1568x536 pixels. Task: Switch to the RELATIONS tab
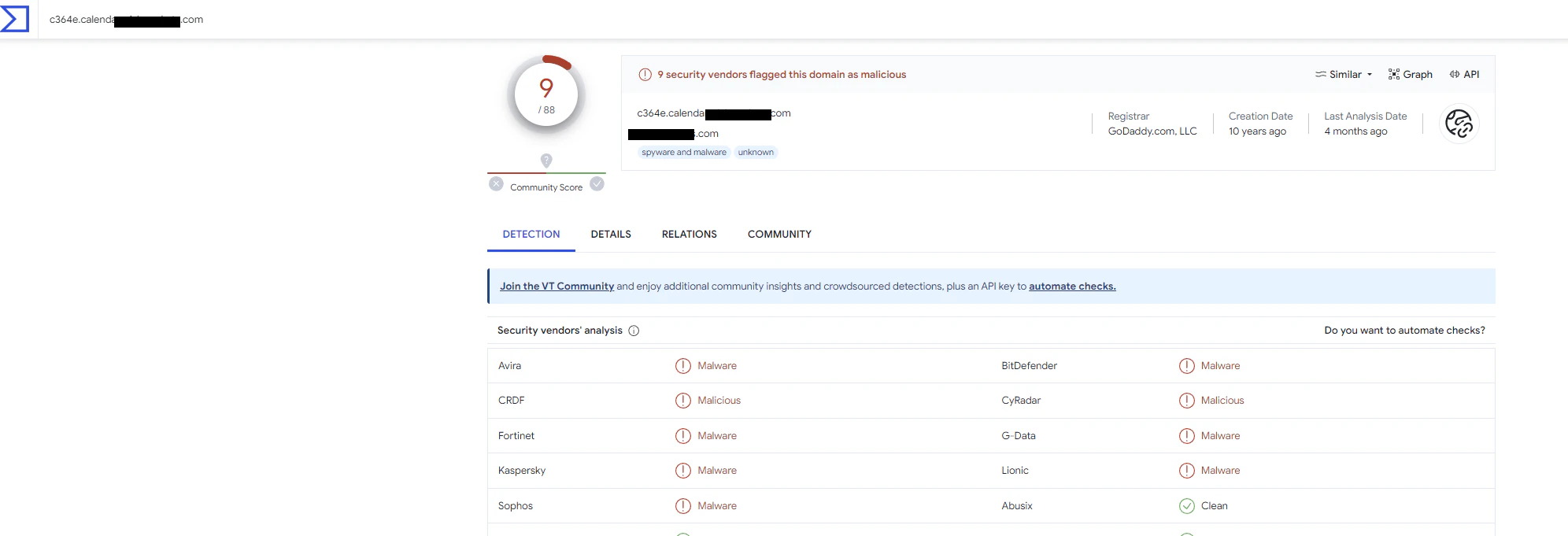pos(689,235)
